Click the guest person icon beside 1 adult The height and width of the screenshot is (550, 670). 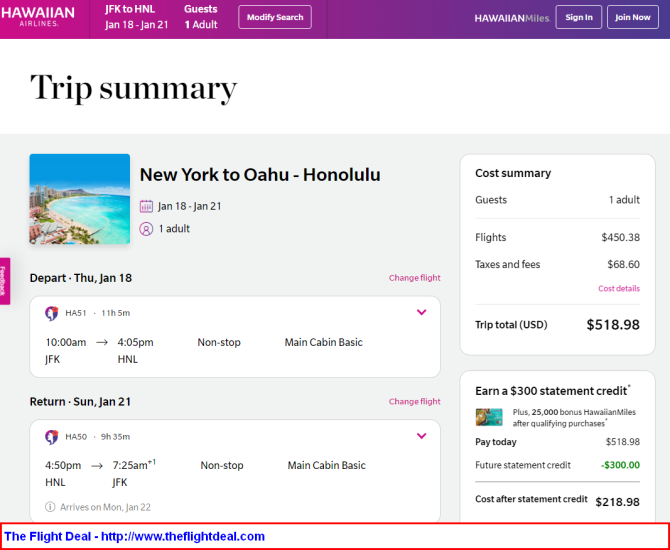146,229
